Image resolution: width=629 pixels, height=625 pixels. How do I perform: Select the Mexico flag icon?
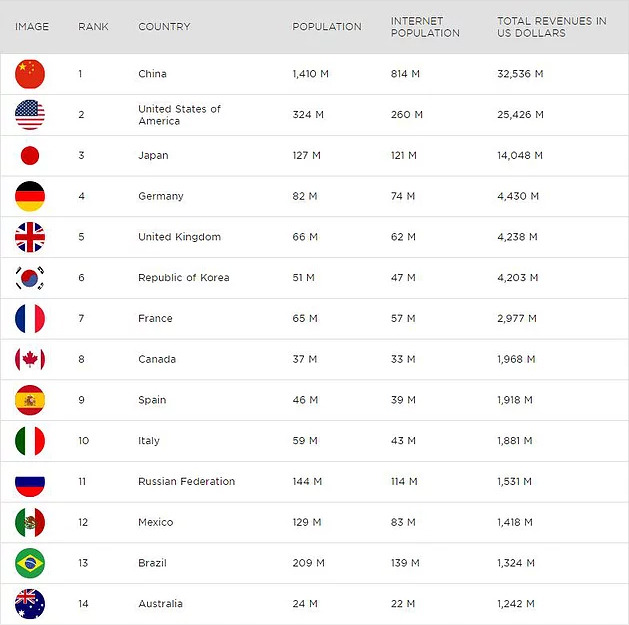(x=30, y=522)
